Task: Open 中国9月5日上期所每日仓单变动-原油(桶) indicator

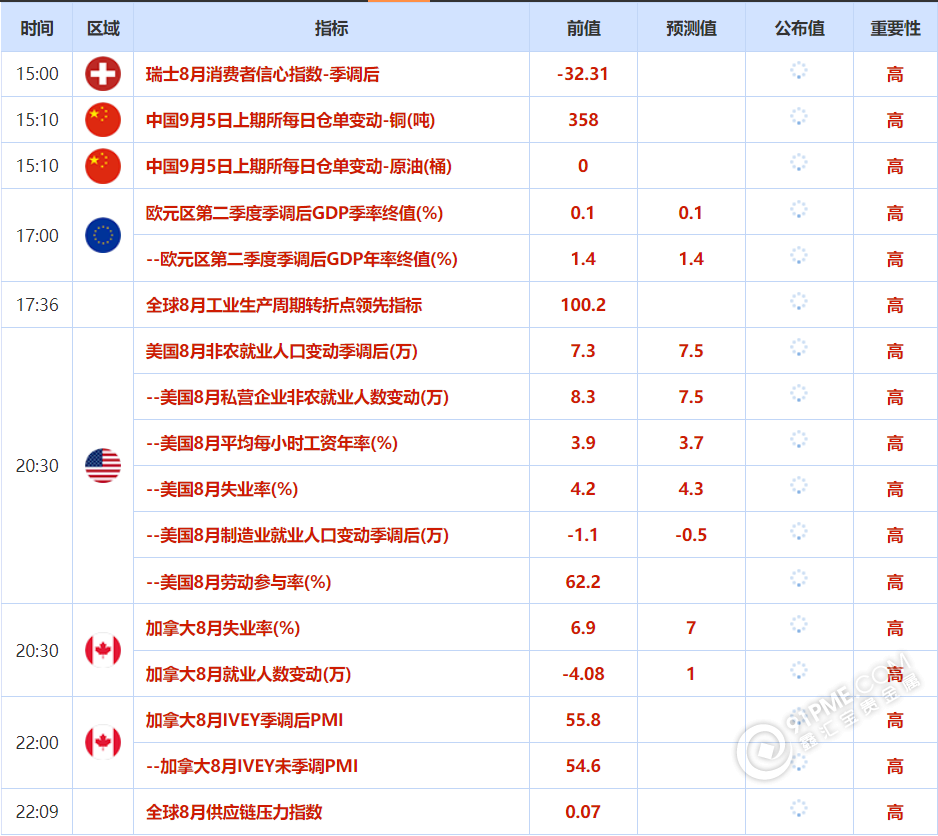Action: 299,166
